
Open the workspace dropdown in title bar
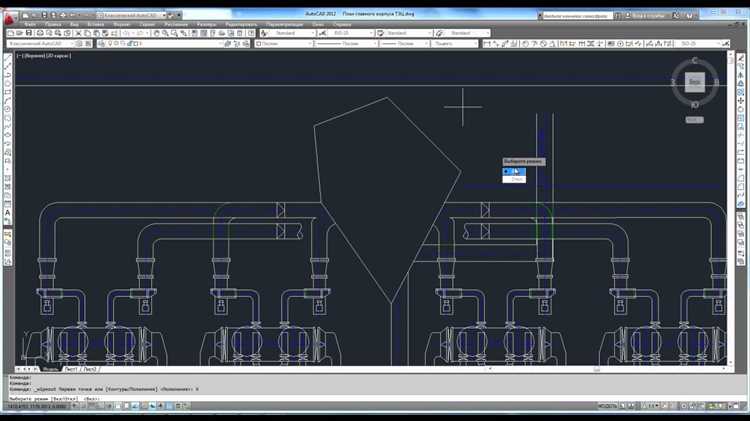pyautogui.click(x=132, y=15)
